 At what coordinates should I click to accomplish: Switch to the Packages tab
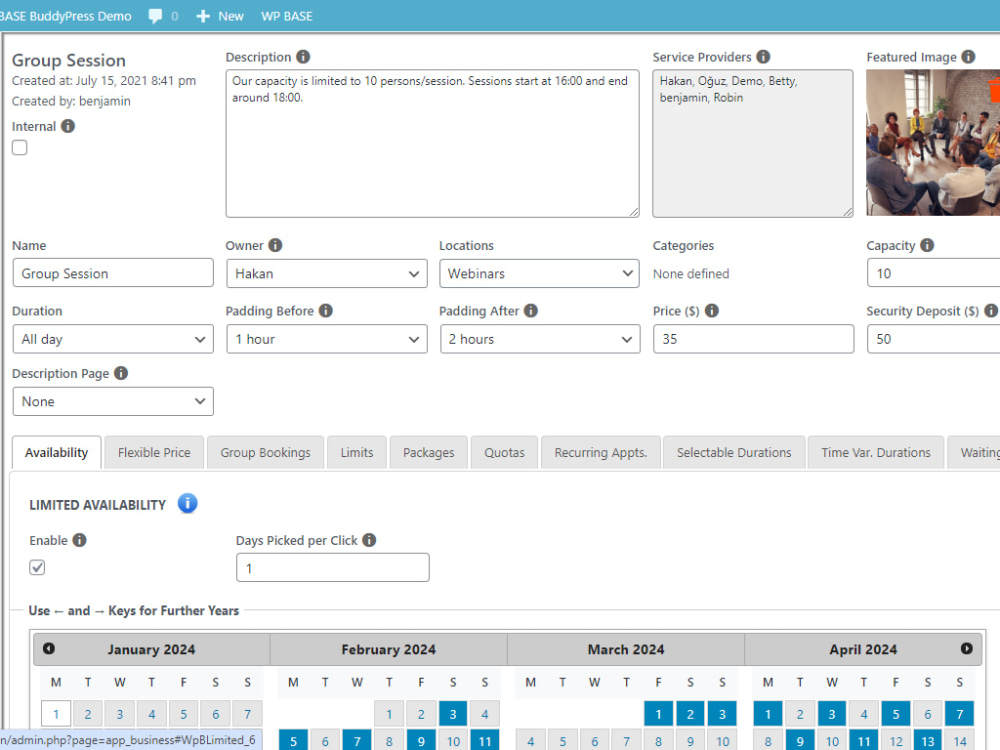coord(429,453)
